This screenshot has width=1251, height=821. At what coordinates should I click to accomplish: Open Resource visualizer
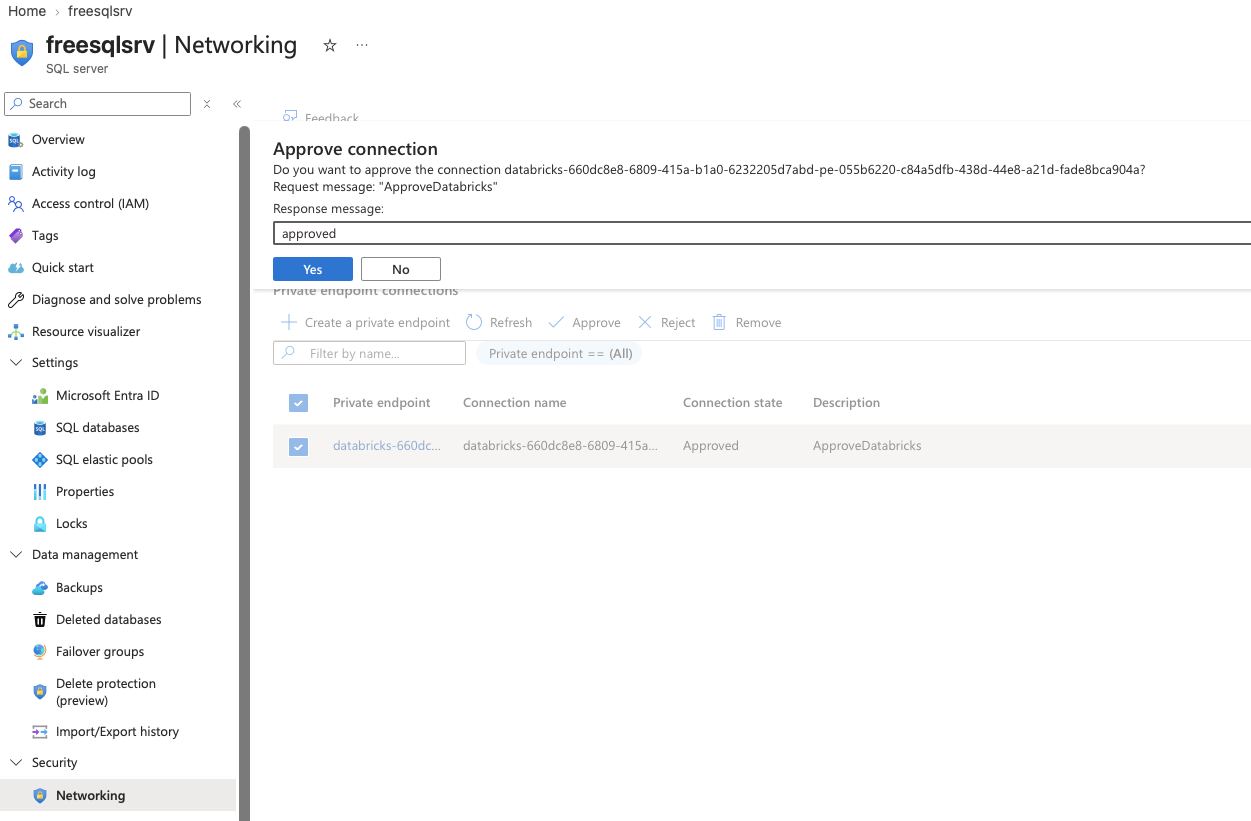(86, 332)
